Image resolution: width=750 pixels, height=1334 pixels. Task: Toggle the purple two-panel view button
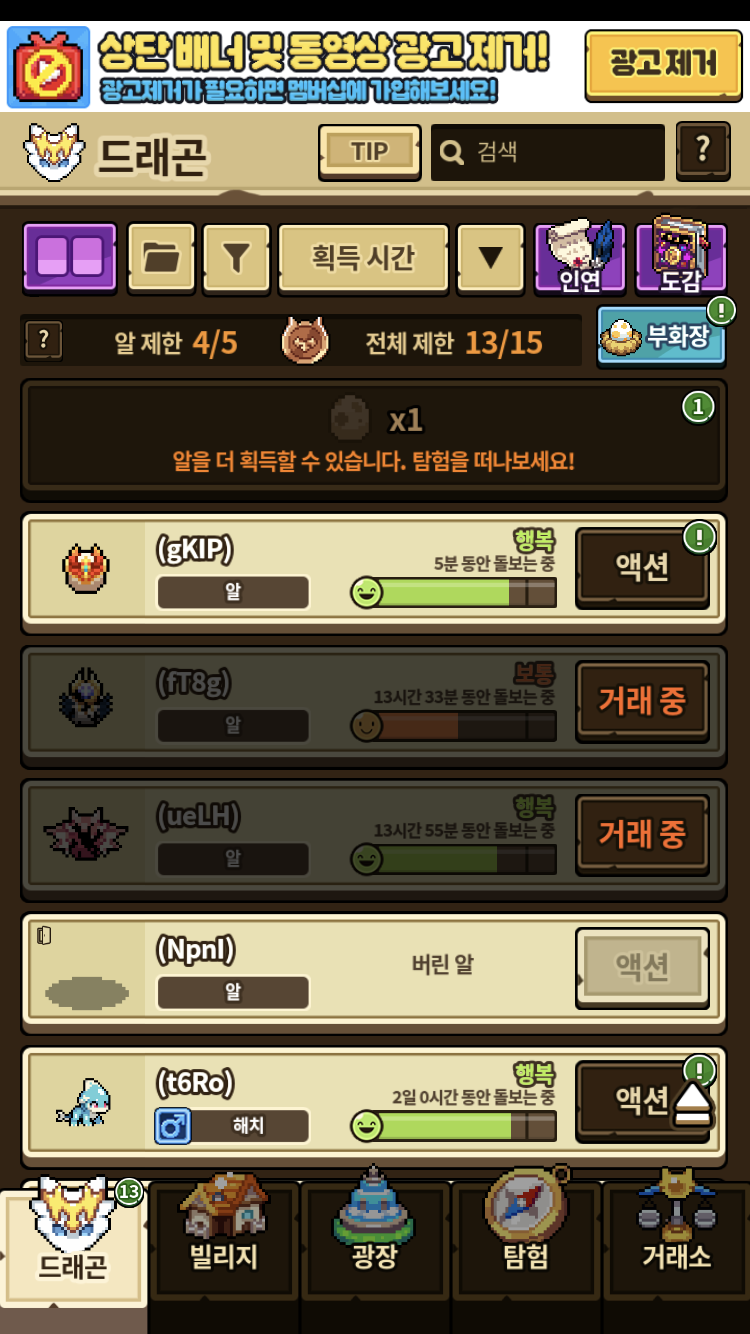click(x=69, y=257)
